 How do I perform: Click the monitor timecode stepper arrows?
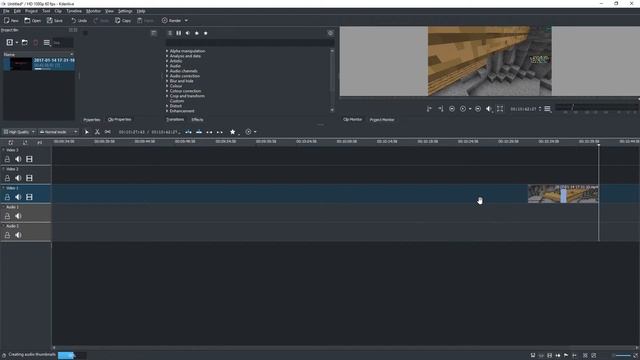point(540,109)
